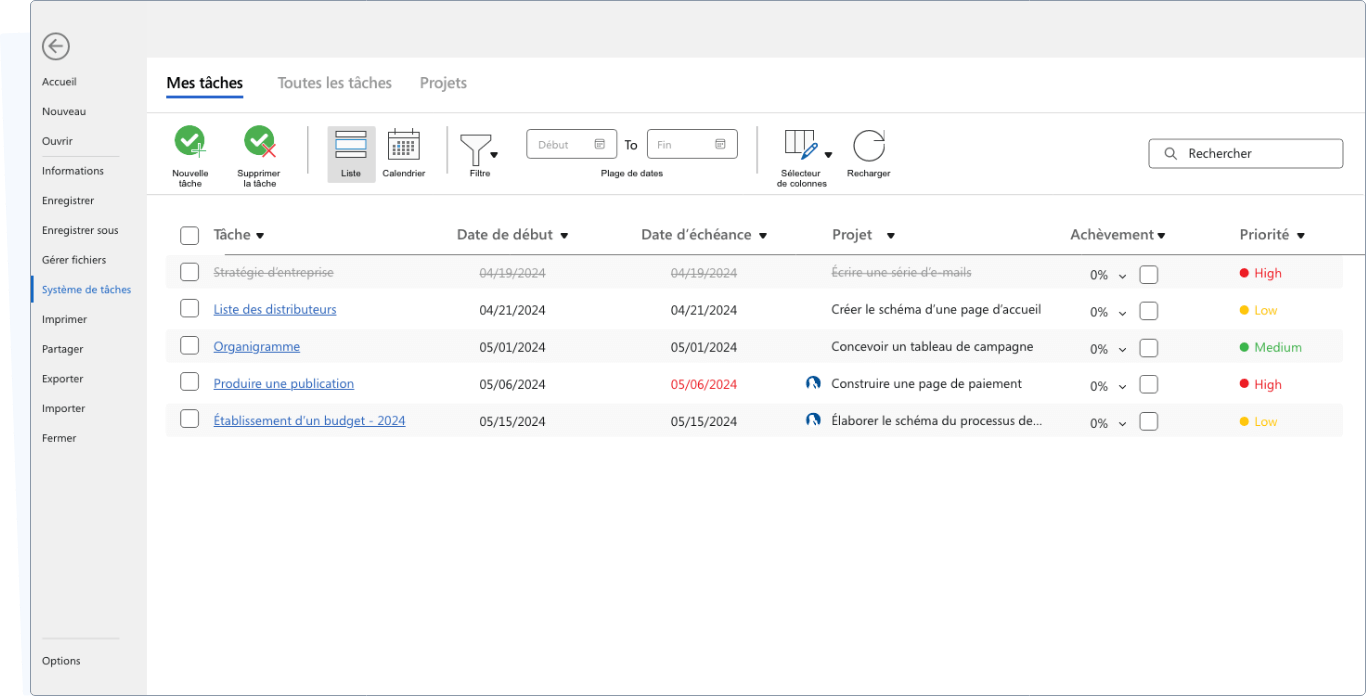Go to Accueil in sidebar
This screenshot has width=1366, height=696.
pyautogui.click(x=59, y=82)
